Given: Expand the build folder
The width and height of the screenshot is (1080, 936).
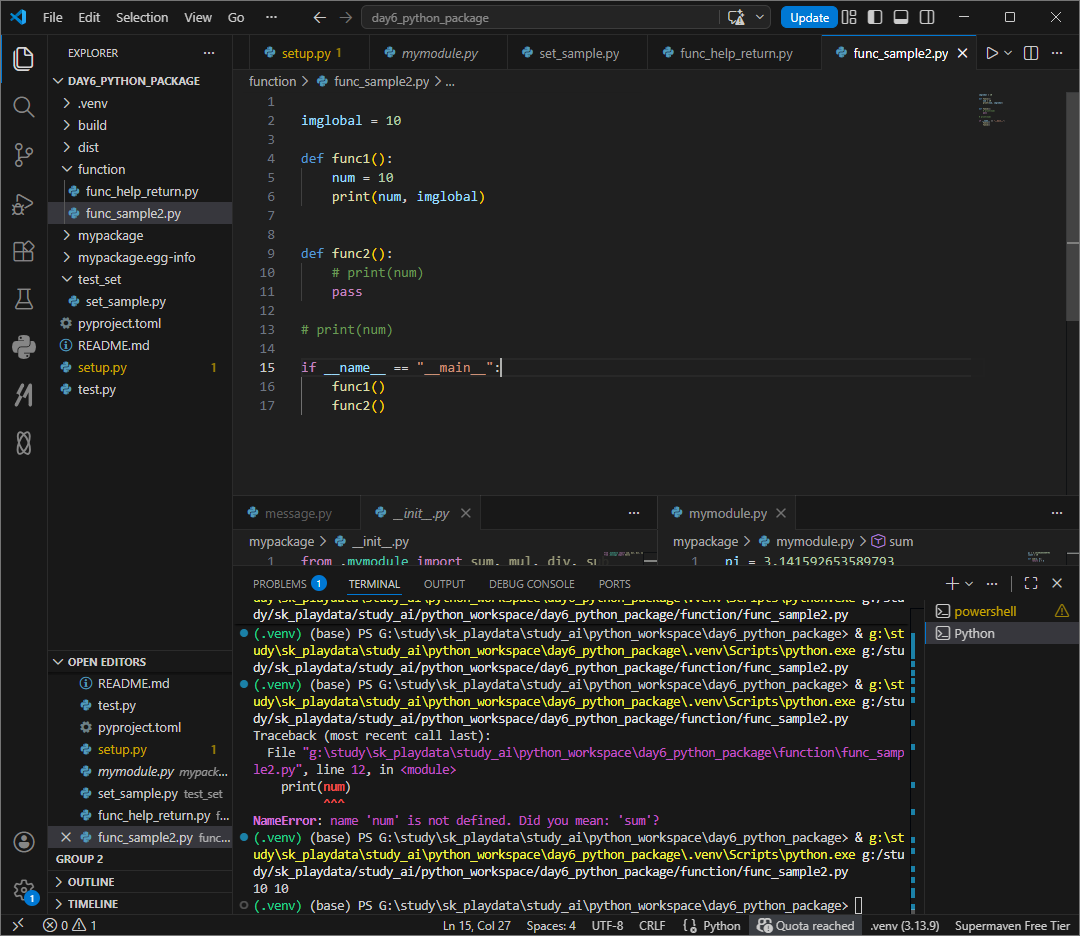Looking at the screenshot, I should [140, 125].
